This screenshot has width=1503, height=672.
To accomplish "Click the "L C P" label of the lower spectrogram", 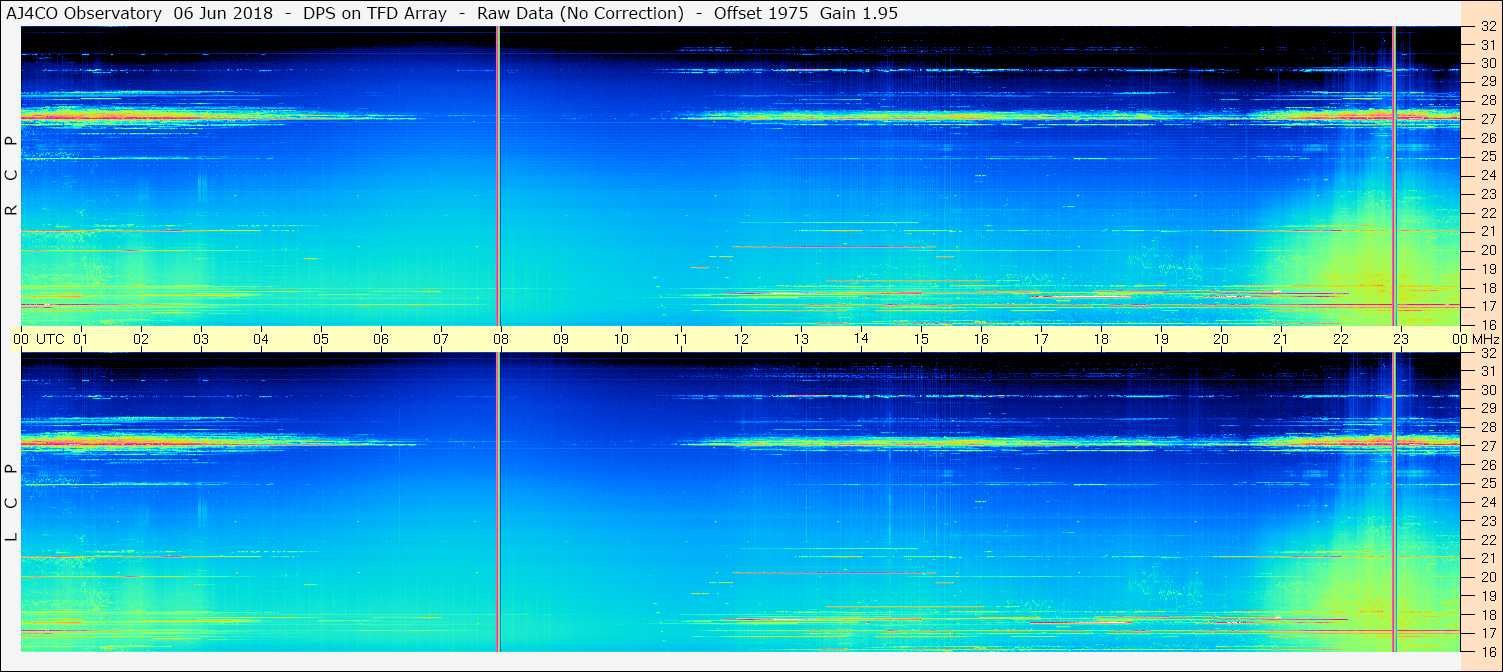I will click(12, 503).
